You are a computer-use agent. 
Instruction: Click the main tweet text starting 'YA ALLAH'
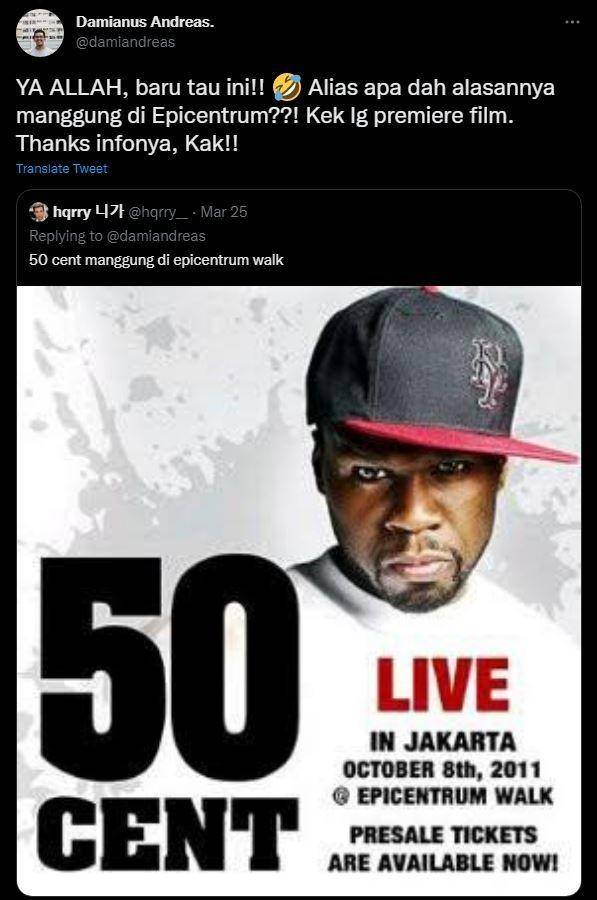285,115
